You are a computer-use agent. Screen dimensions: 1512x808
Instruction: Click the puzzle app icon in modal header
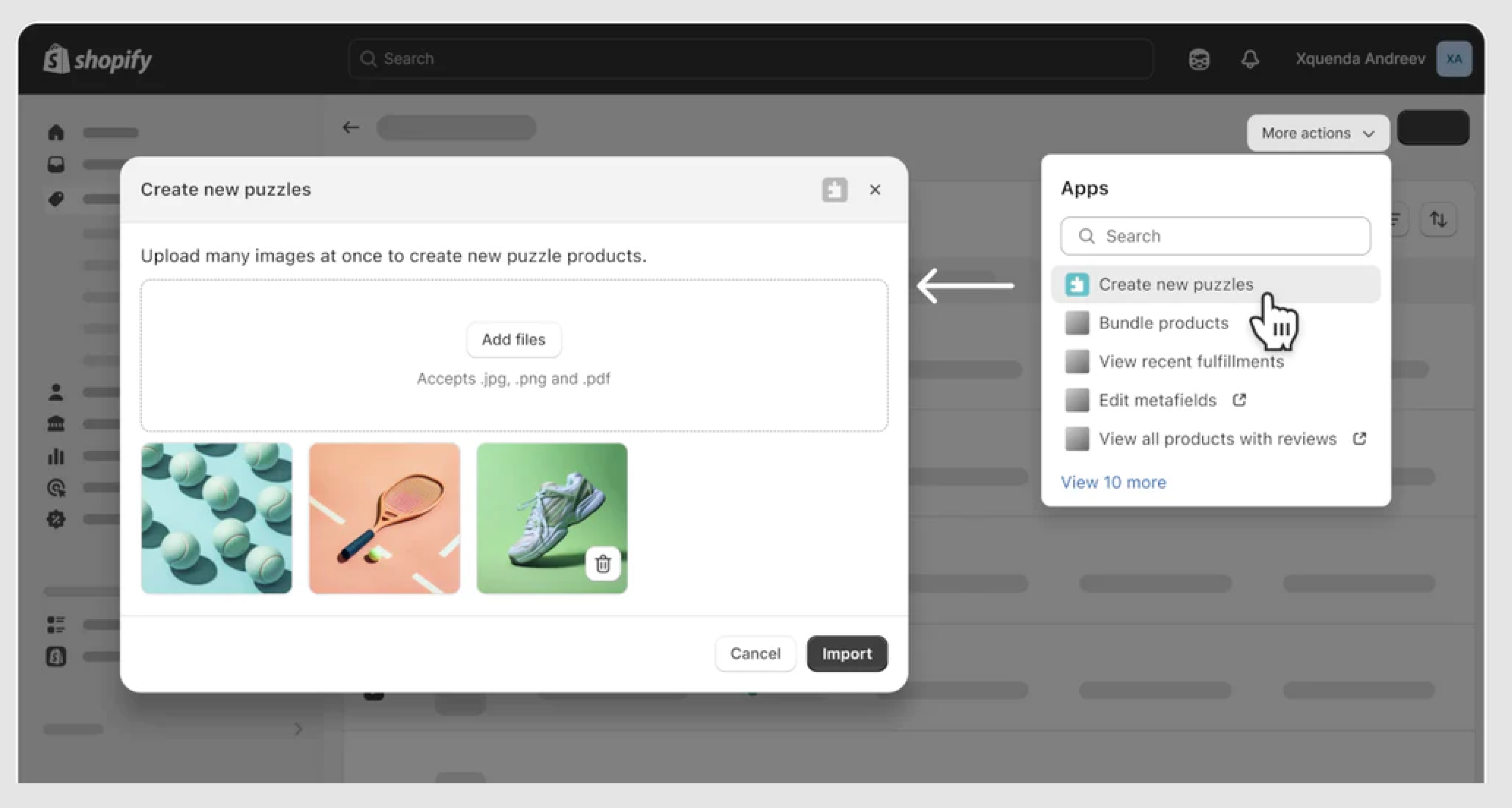pos(834,190)
